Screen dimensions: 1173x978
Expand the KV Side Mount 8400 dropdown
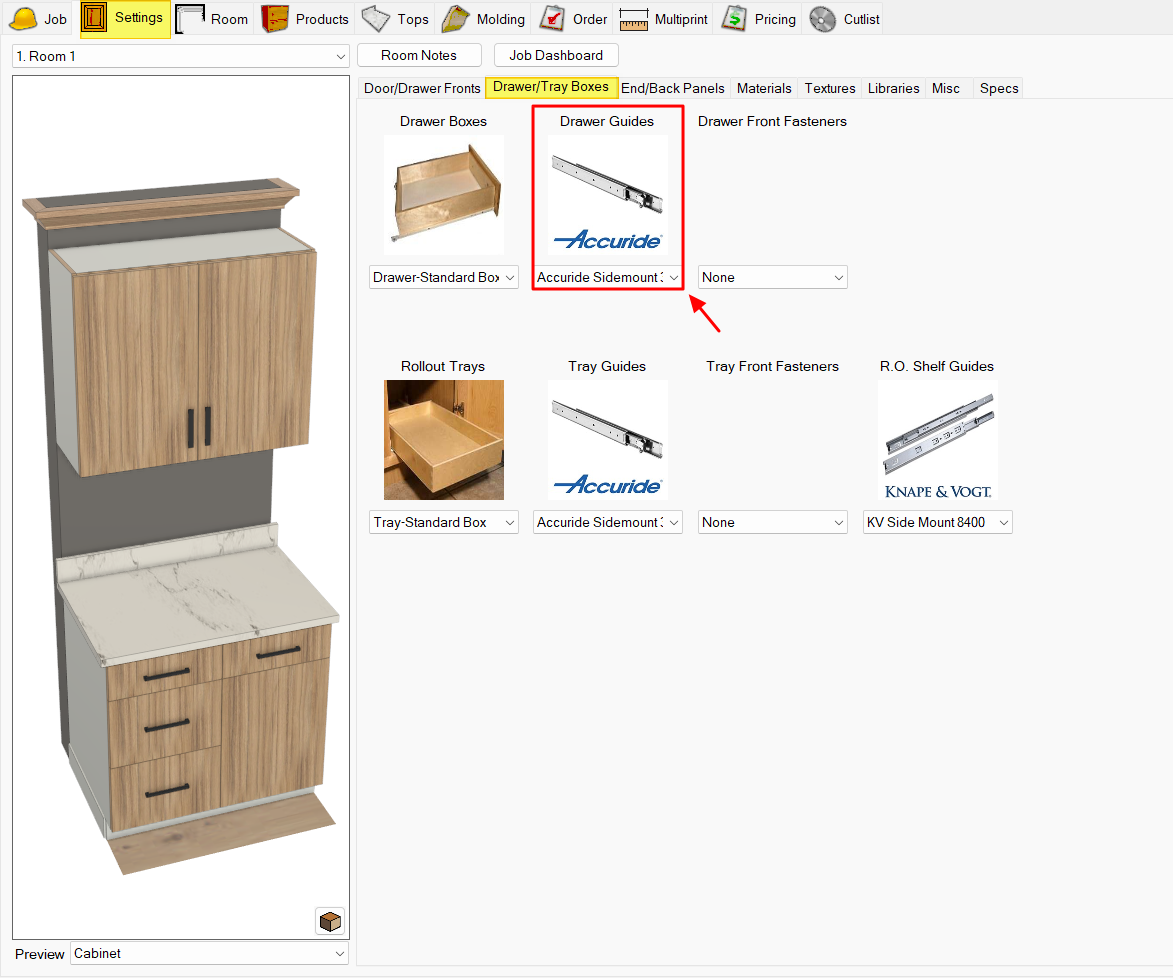937,522
